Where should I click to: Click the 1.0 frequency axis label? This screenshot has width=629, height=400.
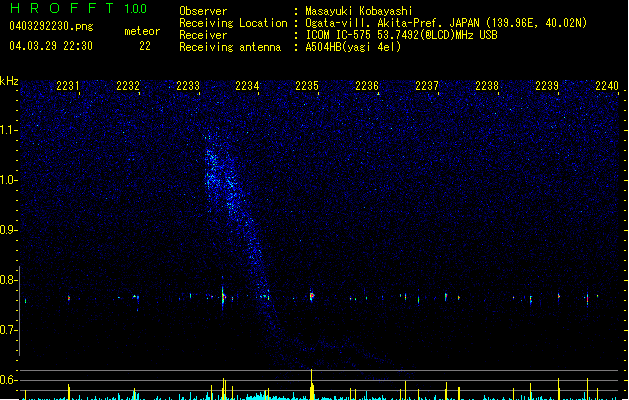(8, 180)
